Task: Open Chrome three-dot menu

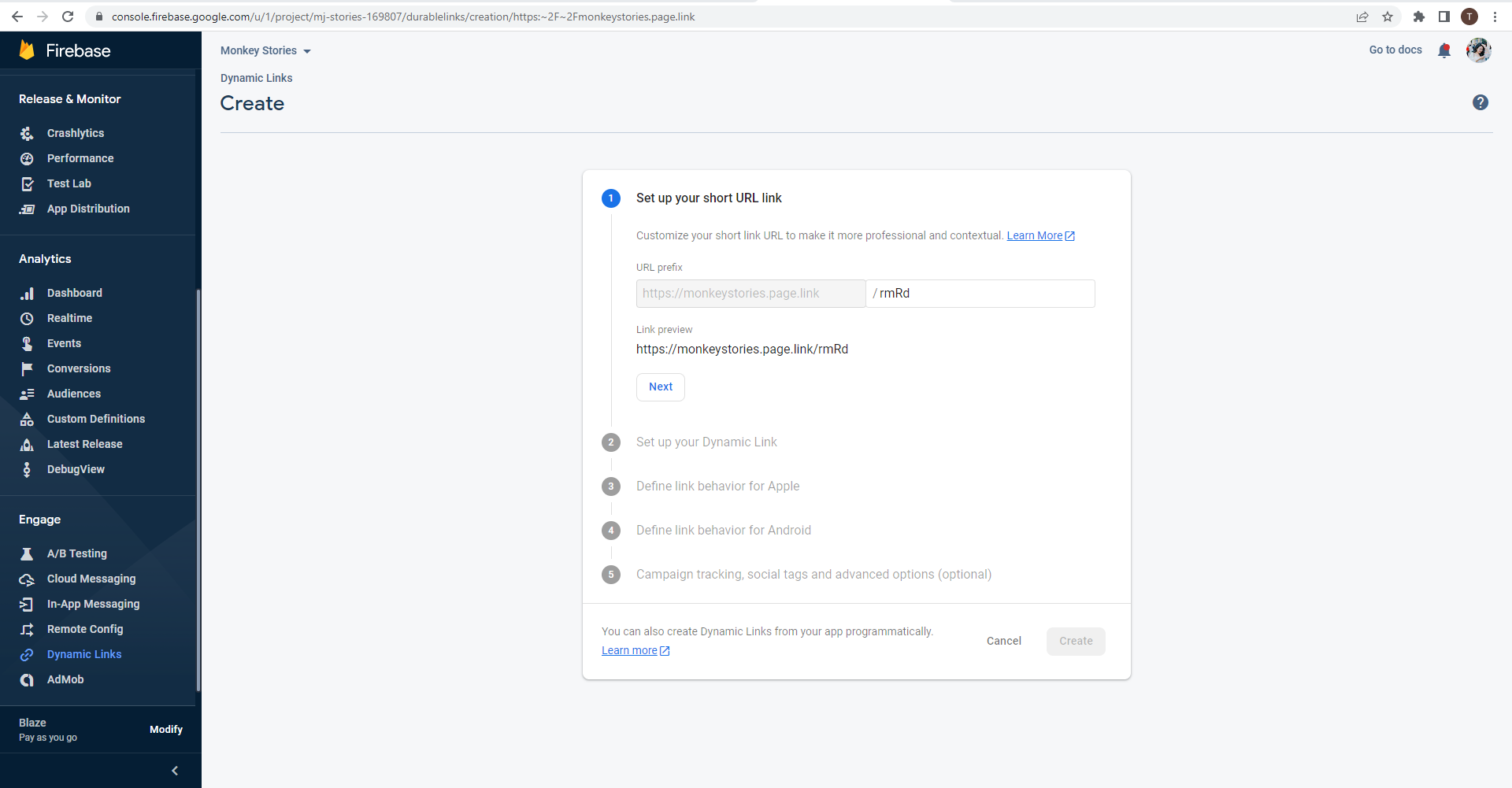Action: point(1495,17)
